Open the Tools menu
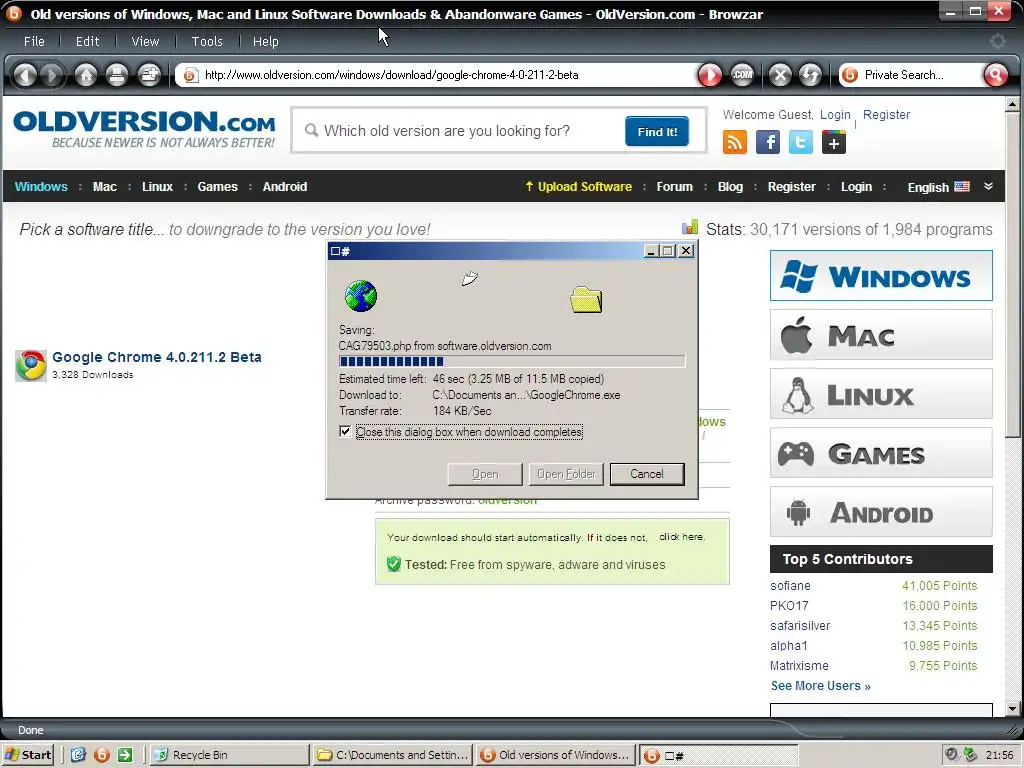Viewport: 1024px width, 768px height. (x=207, y=41)
